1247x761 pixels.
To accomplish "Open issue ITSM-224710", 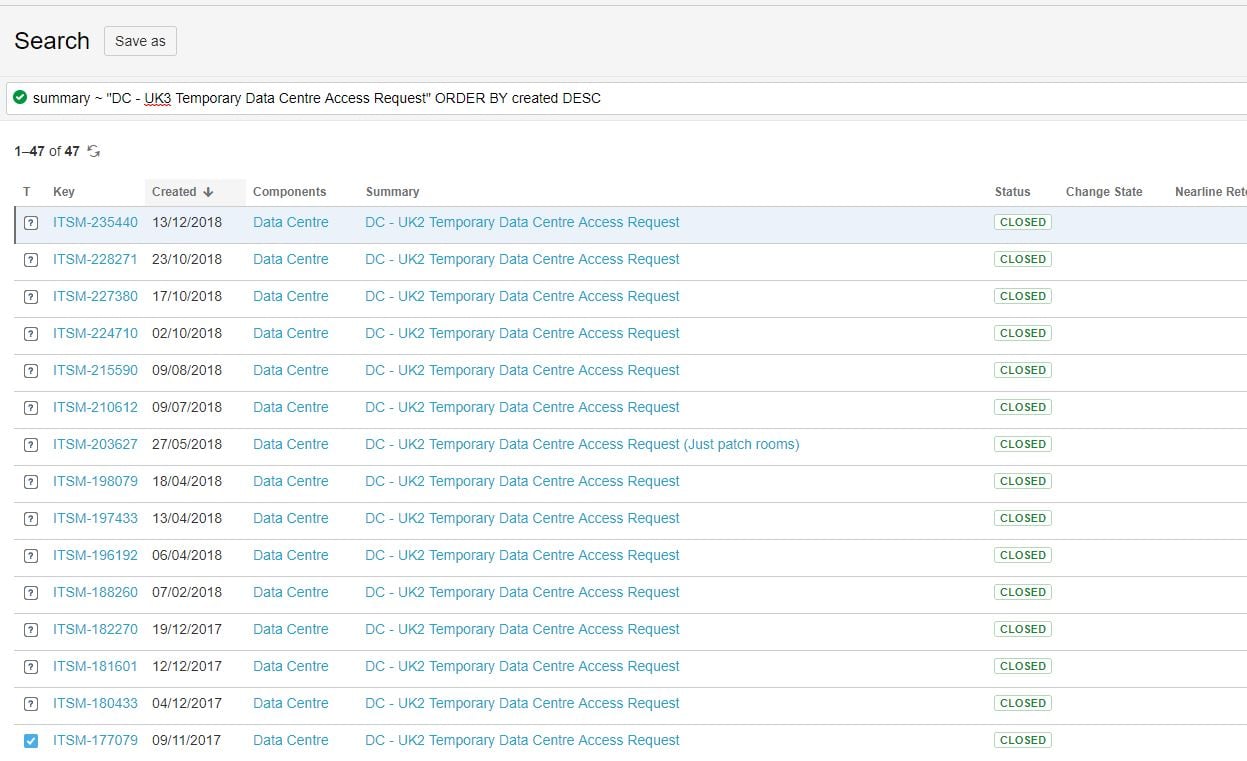I will [95, 333].
